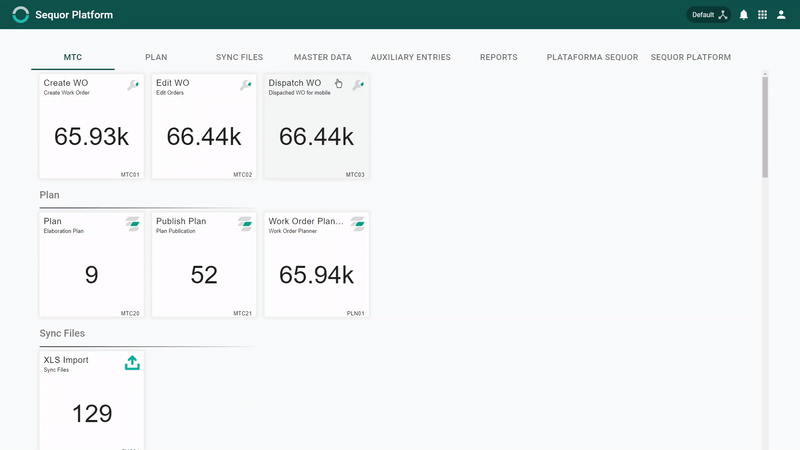Open the Dispatch WO tile count 66.44k
The image size is (800, 450).
316,127
